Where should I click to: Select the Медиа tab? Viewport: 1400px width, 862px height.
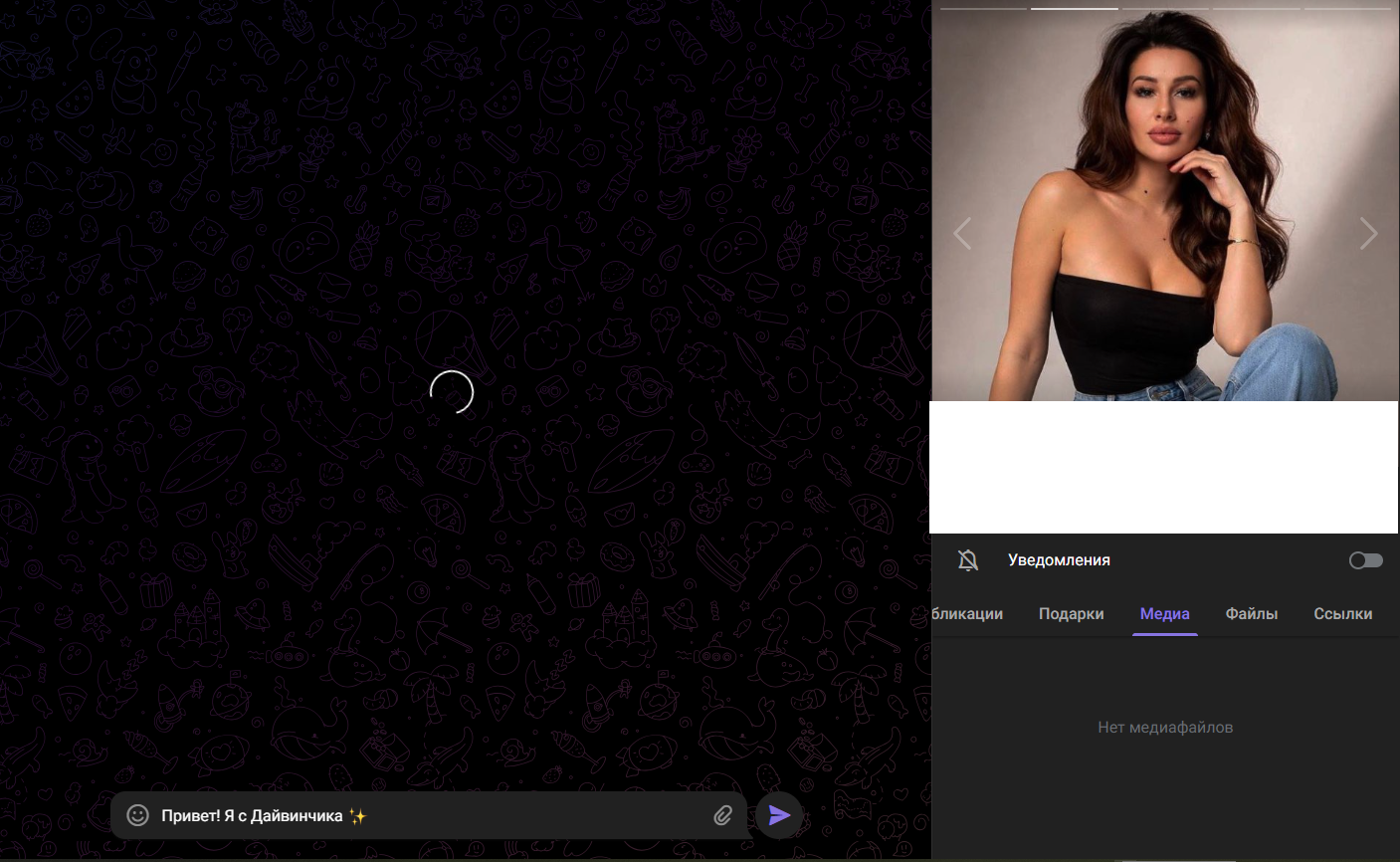[x=1165, y=614]
